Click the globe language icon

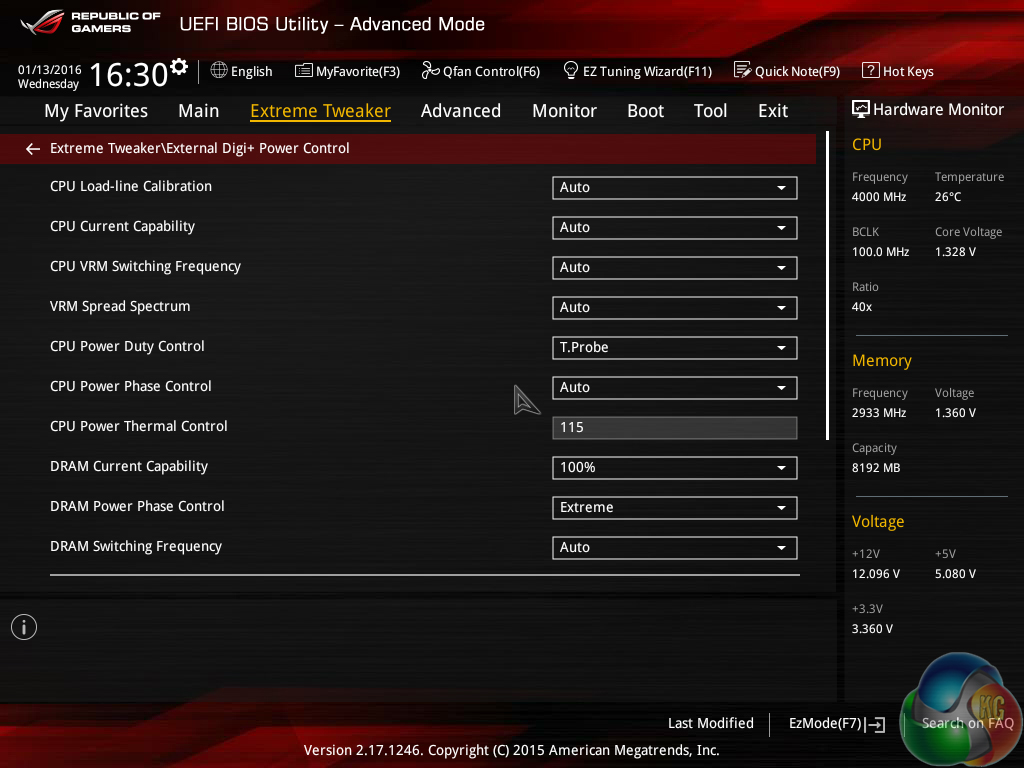pos(219,70)
